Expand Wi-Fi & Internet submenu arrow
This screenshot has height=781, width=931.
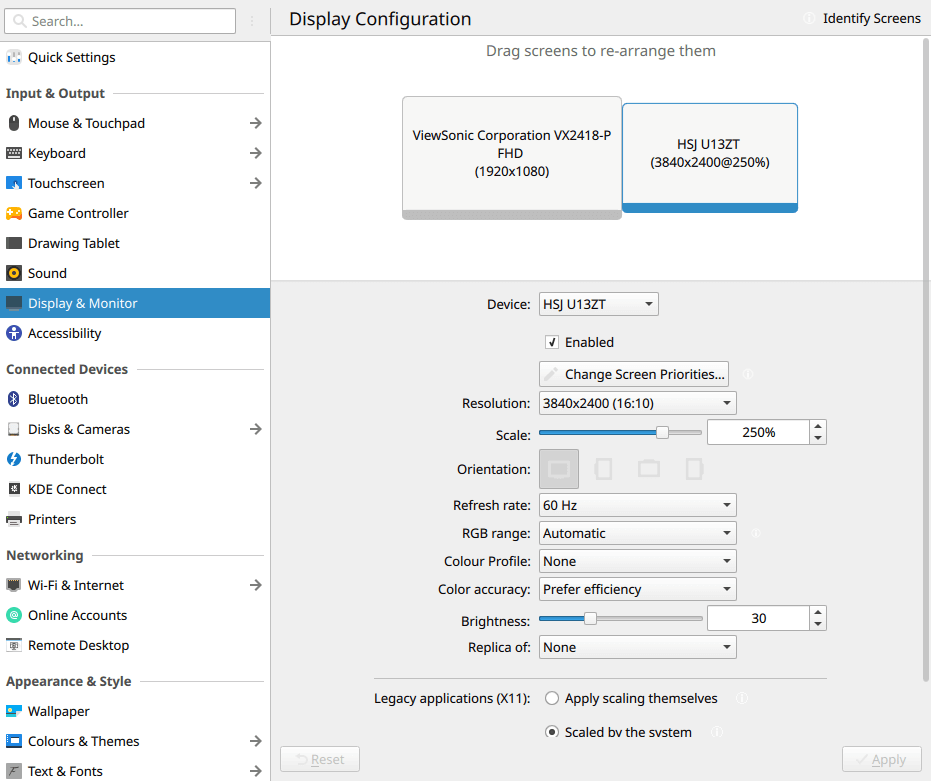pos(255,585)
